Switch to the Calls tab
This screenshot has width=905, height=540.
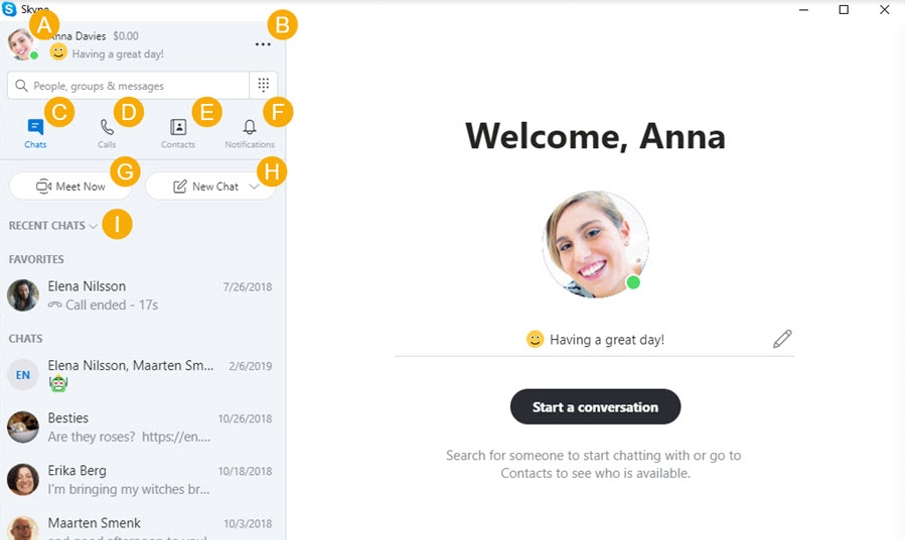tap(107, 133)
